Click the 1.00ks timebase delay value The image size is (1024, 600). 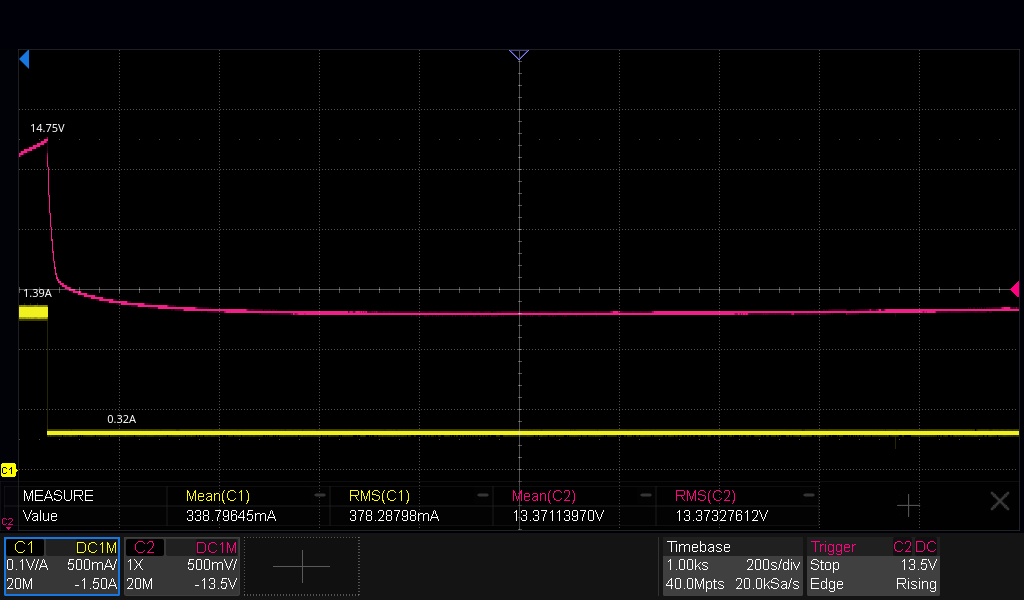coord(687,565)
